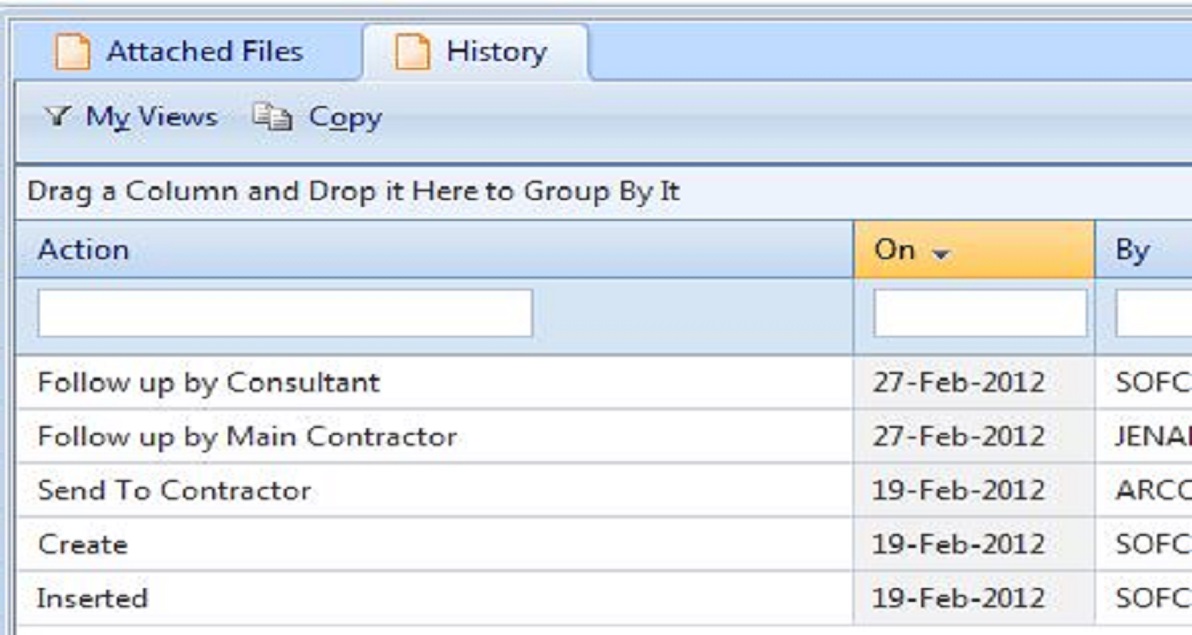Click the group-by drop area bar
The width and height of the screenshot is (1192, 635).
(600, 190)
